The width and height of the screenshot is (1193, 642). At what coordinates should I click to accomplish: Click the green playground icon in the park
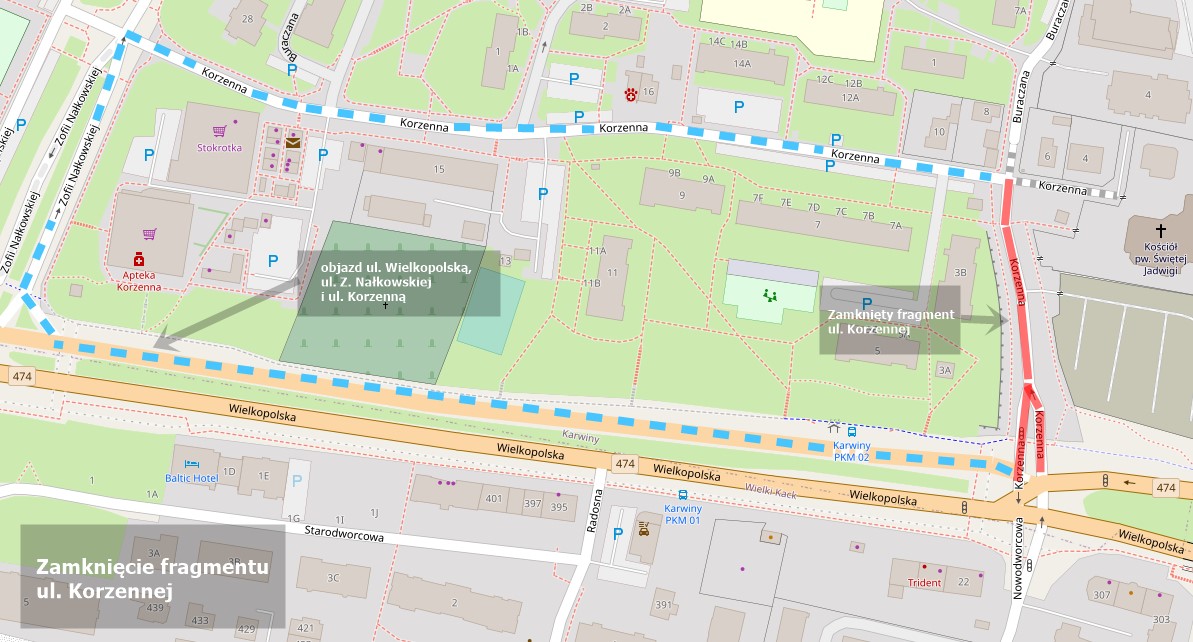770,295
